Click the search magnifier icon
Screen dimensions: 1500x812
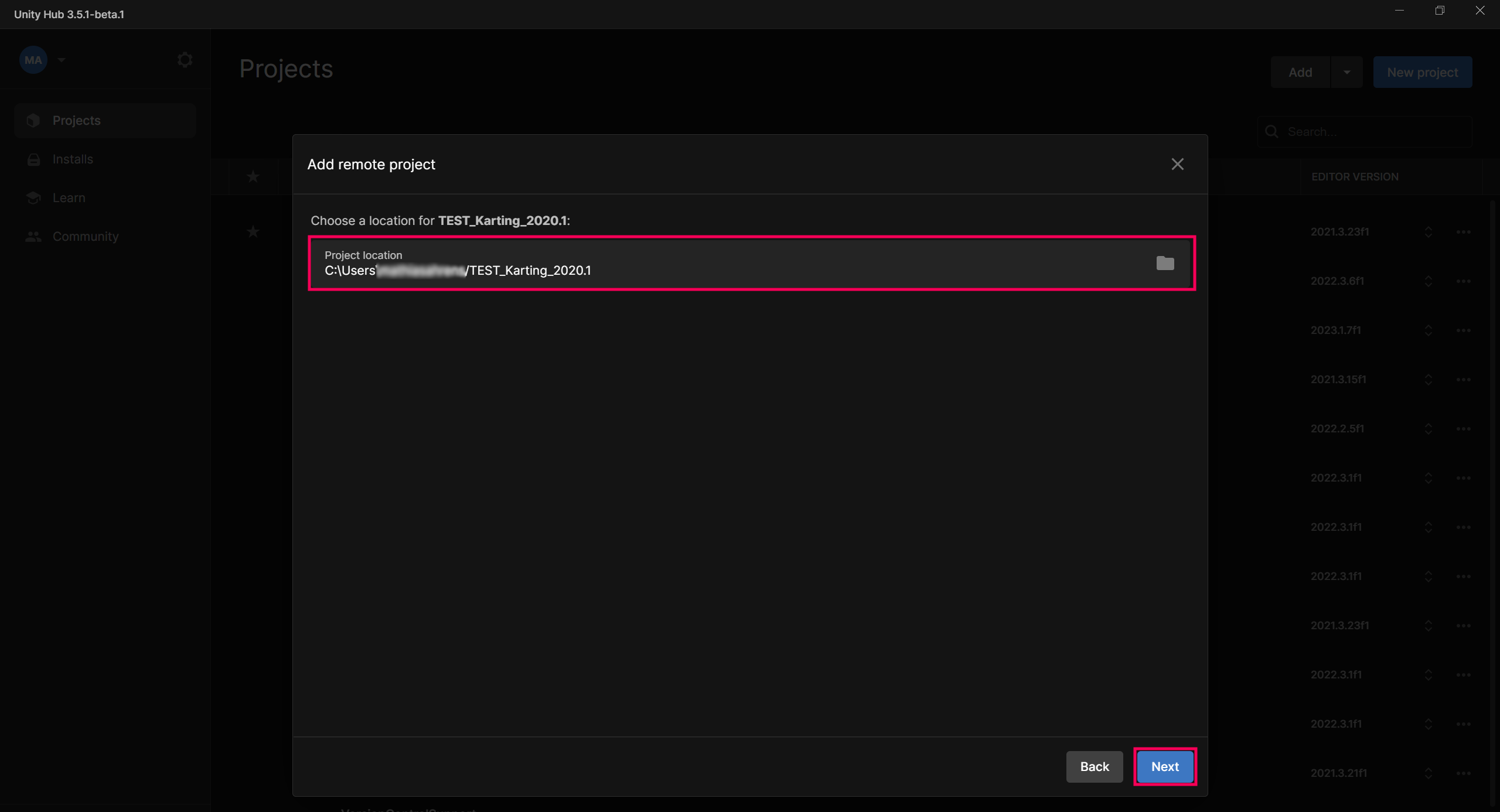click(x=1271, y=132)
